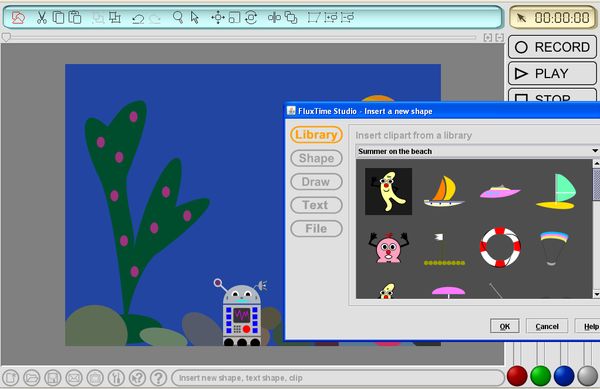The width and height of the screenshot is (600, 389).
Task: Click the status hint text field
Action: [x=337, y=378]
